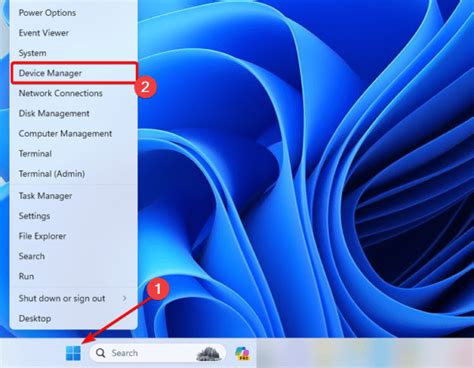Choose Computer Management entry
The width and height of the screenshot is (474, 368).
[74, 133]
